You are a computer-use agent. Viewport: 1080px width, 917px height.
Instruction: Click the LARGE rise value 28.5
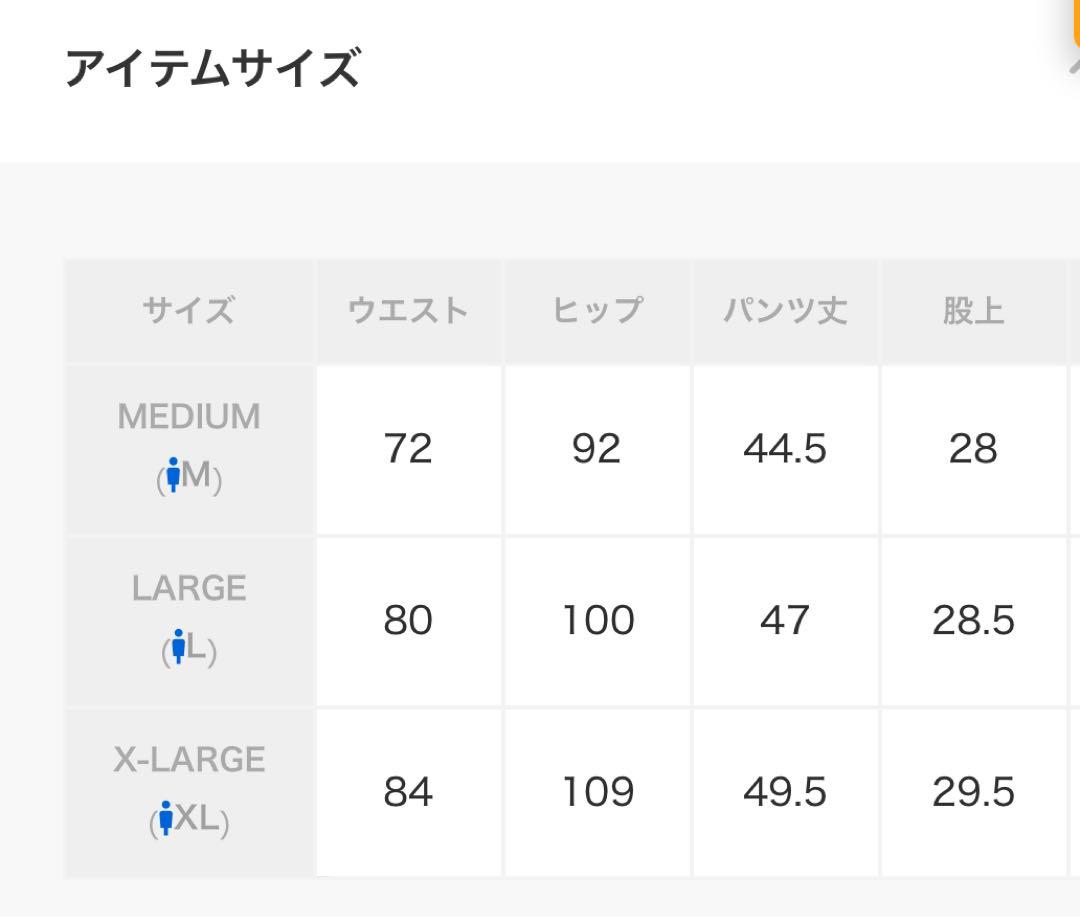coord(973,620)
